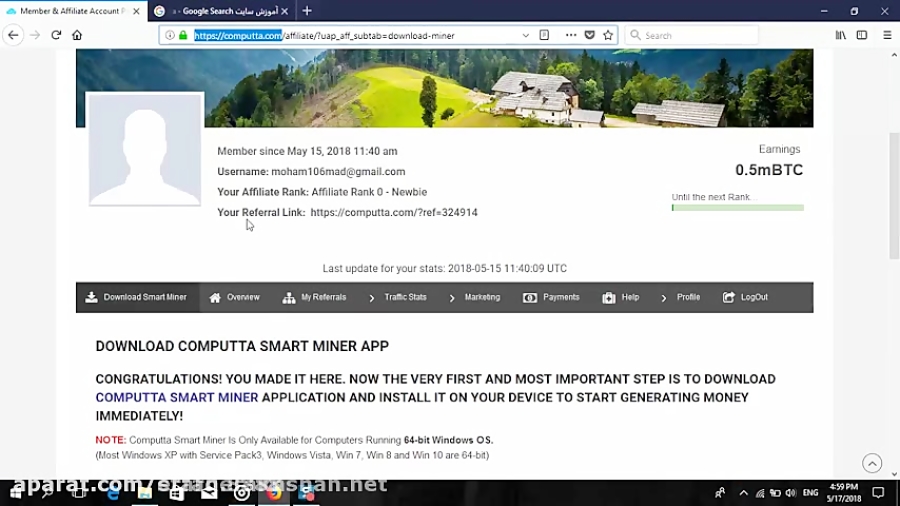Open the taskbar notification center icon
This screenshot has height=506, width=900.
click(x=878, y=493)
